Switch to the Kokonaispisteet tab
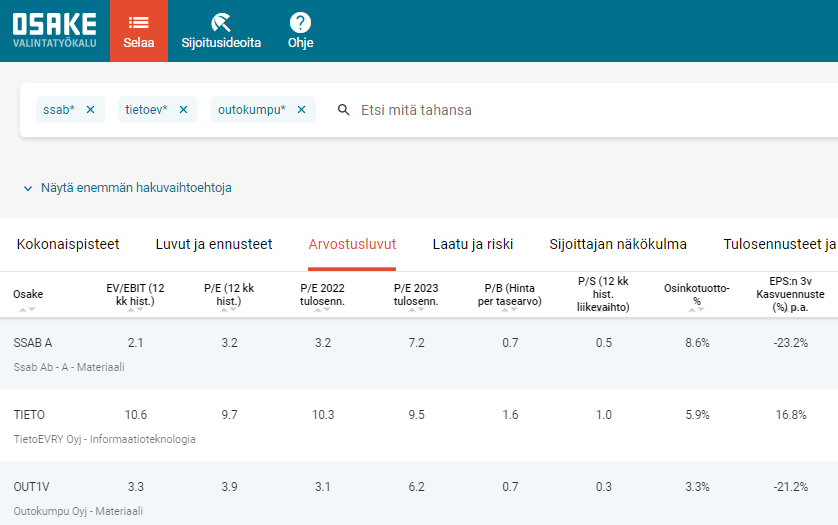The width and height of the screenshot is (838, 525). click(x=68, y=244)
